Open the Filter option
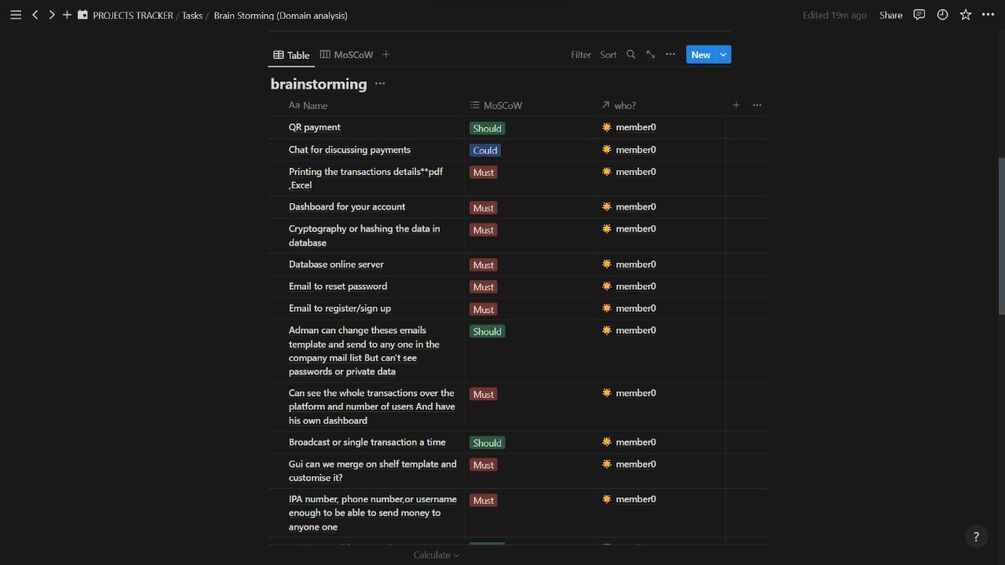The height and width of the screenshot is (565, 1005). tap(581, 55)
